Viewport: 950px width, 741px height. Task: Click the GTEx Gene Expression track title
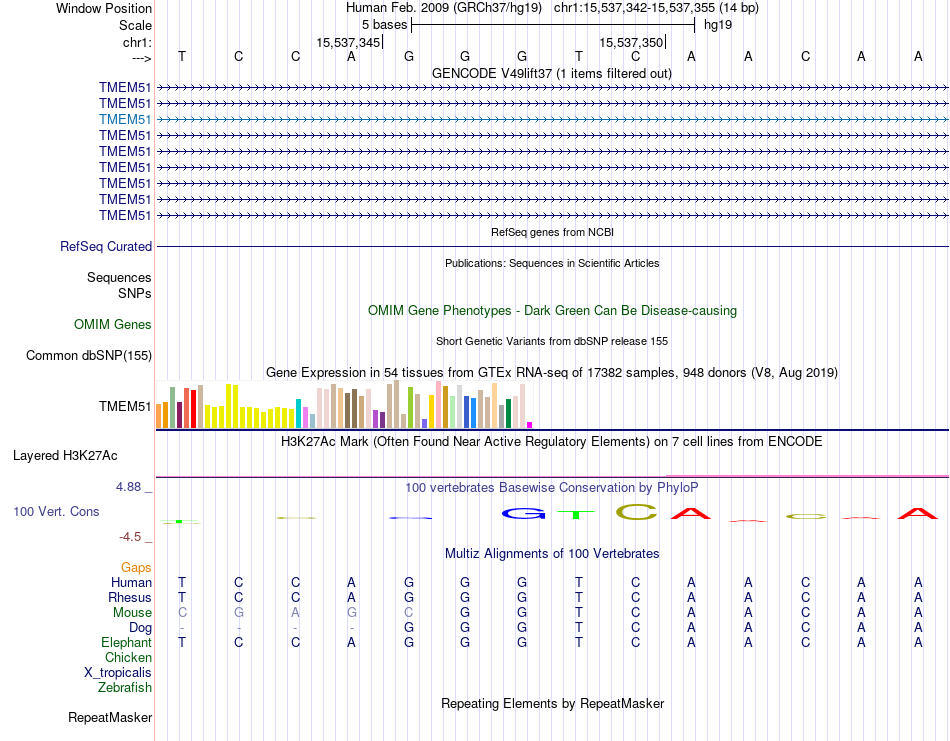(x=552, y=373)
